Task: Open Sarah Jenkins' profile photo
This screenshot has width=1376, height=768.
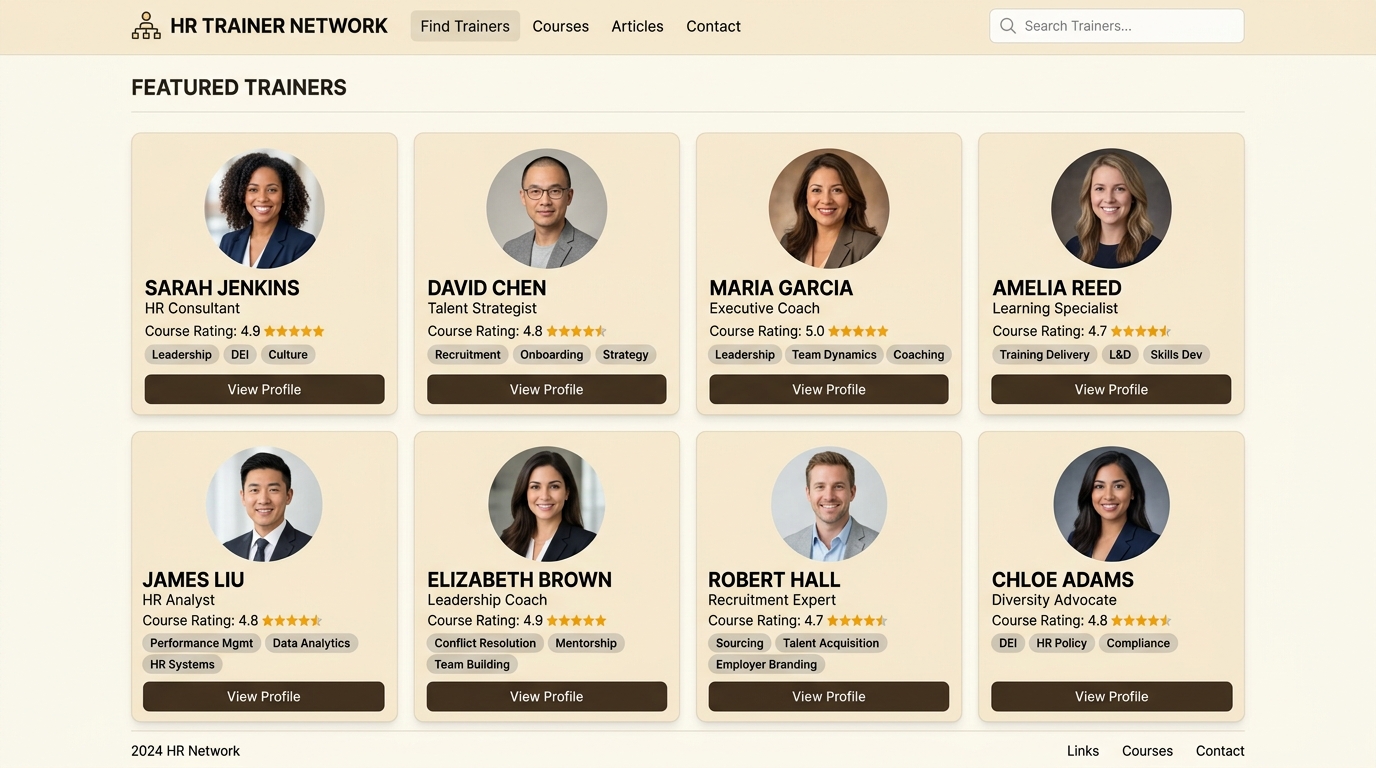Action: point(264,209)
